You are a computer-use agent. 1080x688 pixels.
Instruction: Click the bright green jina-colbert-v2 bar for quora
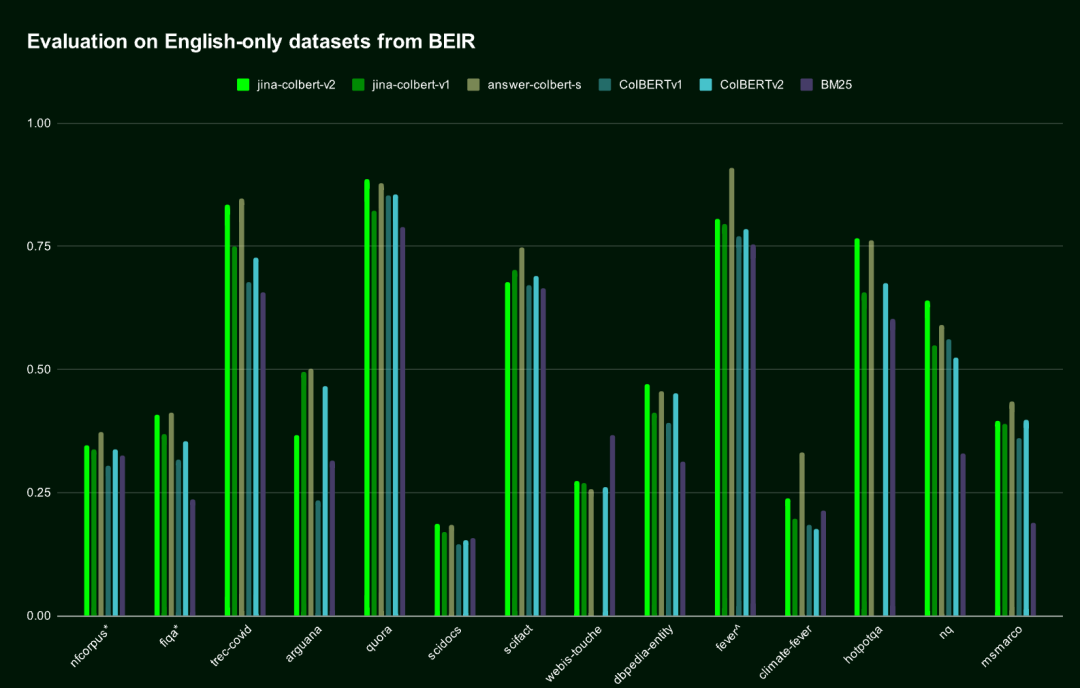pos(367,398)
